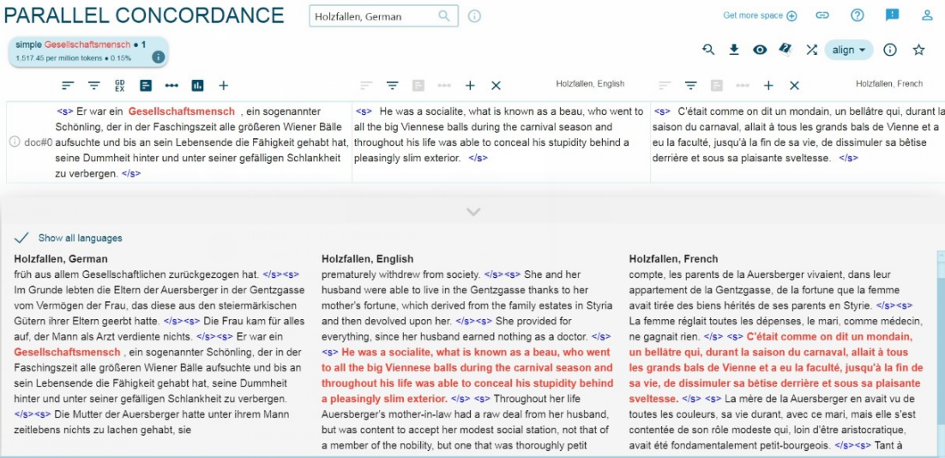Viewport: 945px width, 458px height.
Task: Click French result sentence in concordance row
Action: pyautogui.click(x=799, y=135)
